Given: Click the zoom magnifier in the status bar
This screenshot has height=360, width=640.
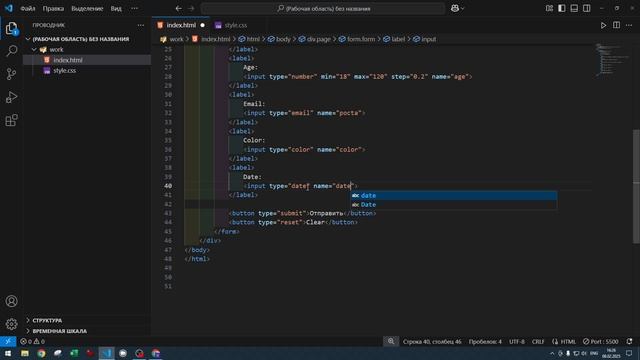Looking at the screenshot, I should pyautogui.click(x=391, y=341).
